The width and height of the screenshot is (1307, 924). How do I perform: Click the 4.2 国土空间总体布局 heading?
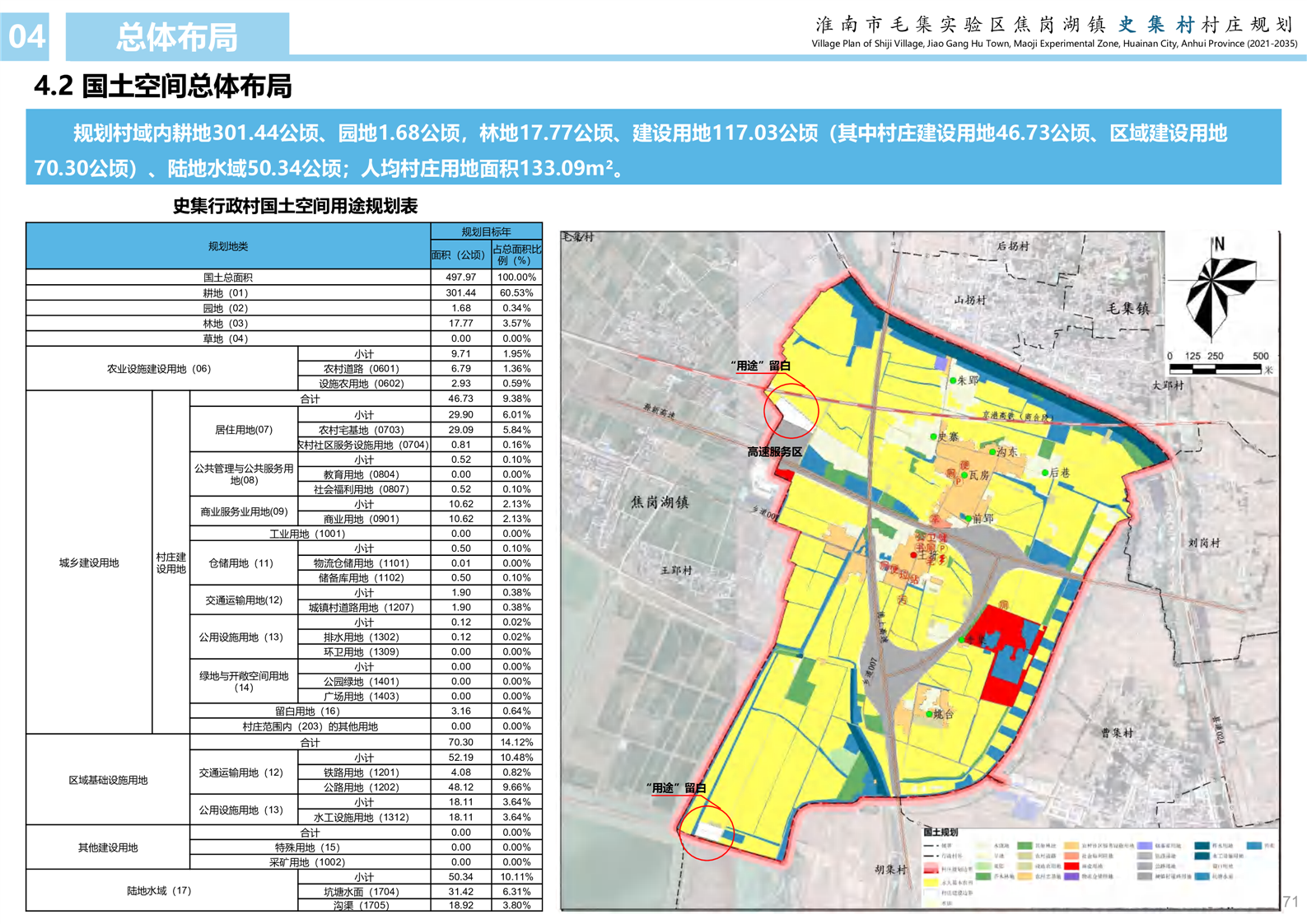[163, 86]
